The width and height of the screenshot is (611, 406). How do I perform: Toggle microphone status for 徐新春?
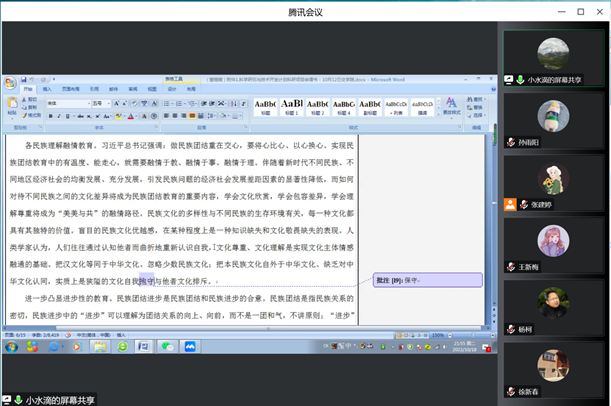pyautogui.click(x=511, y=392)
